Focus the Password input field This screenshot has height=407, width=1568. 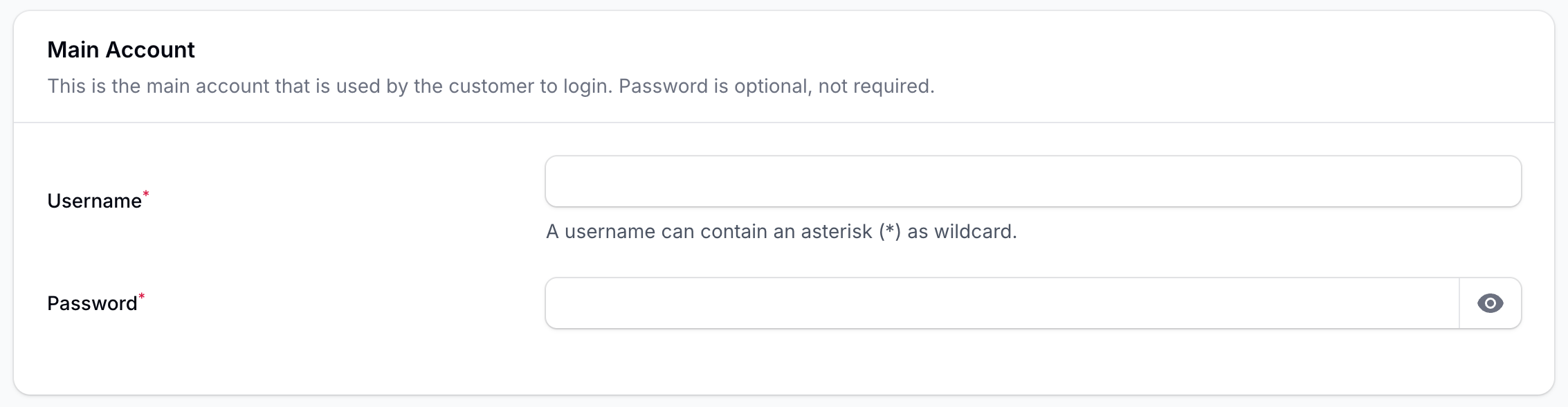coord(1001,303)
